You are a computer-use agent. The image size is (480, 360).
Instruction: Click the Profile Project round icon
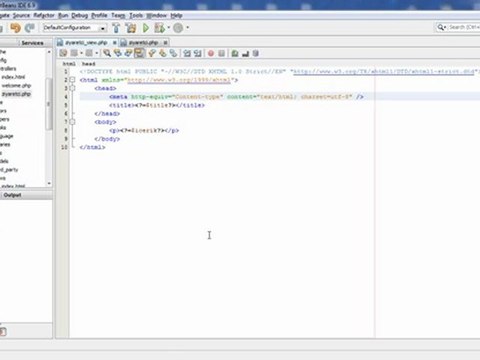point(178,28)
